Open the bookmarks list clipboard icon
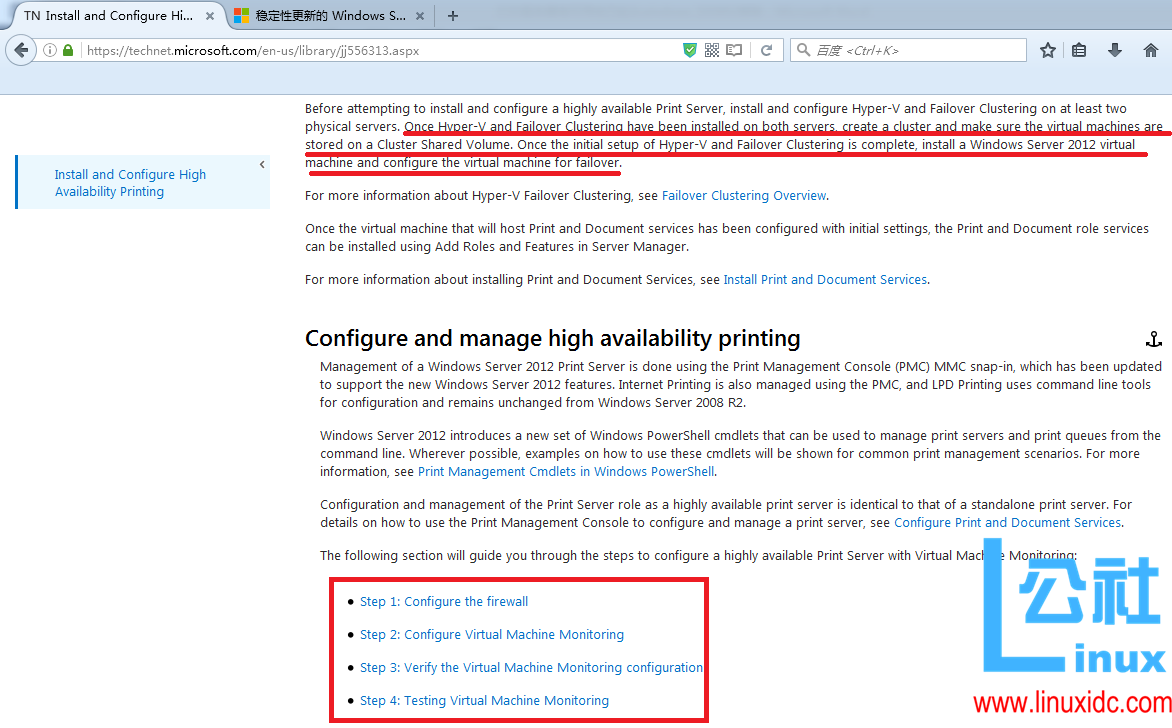The height and width of the screenshot is (728, 1172). point(1079,50)
